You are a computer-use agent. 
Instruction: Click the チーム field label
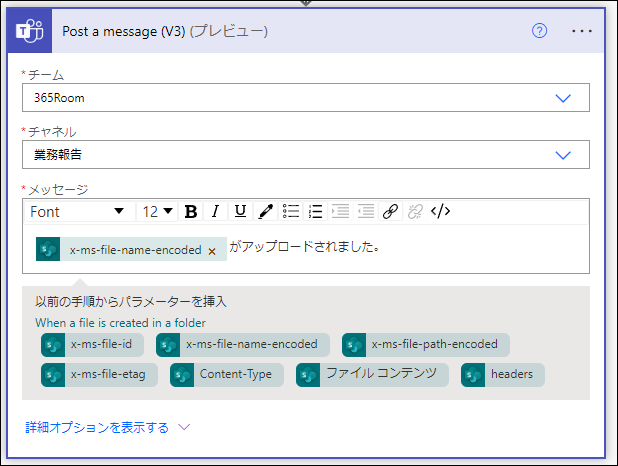[x=46, y=75]
